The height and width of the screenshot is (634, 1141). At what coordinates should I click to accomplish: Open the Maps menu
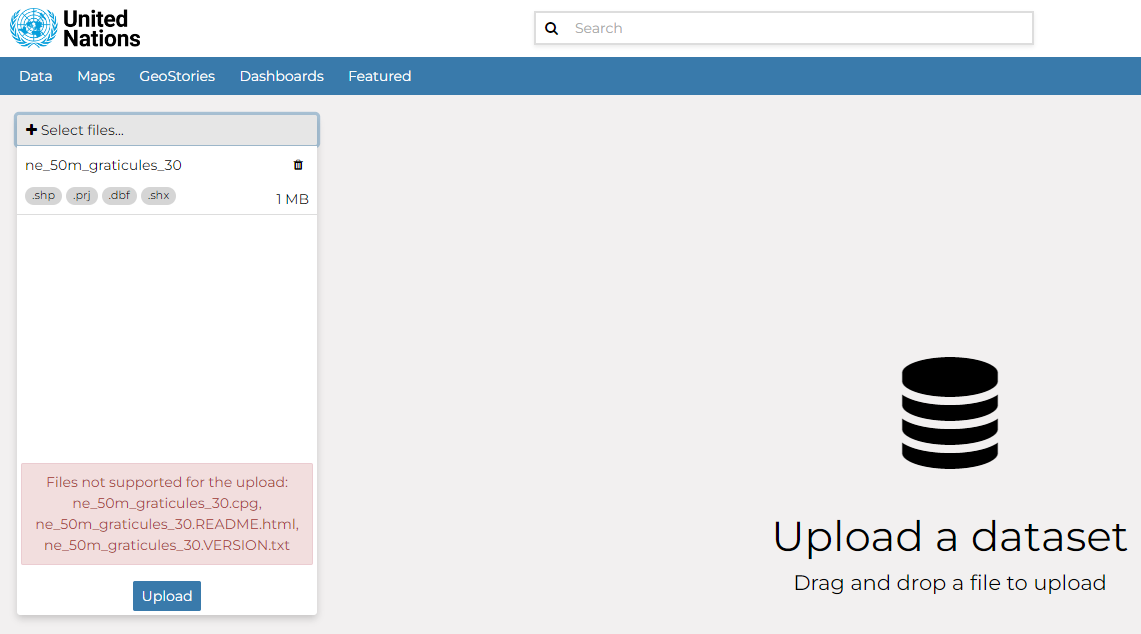pyautogui.click(x=96, y=76)
